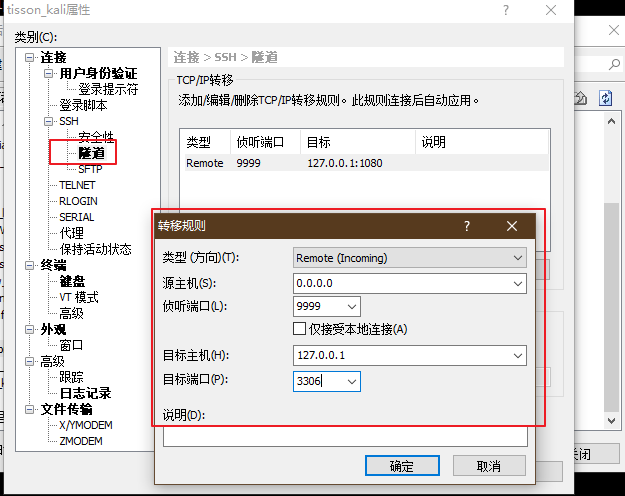Screen dimensions: 625x496
Task: Expand the 源主机 dropdown list
Action: 517,283
